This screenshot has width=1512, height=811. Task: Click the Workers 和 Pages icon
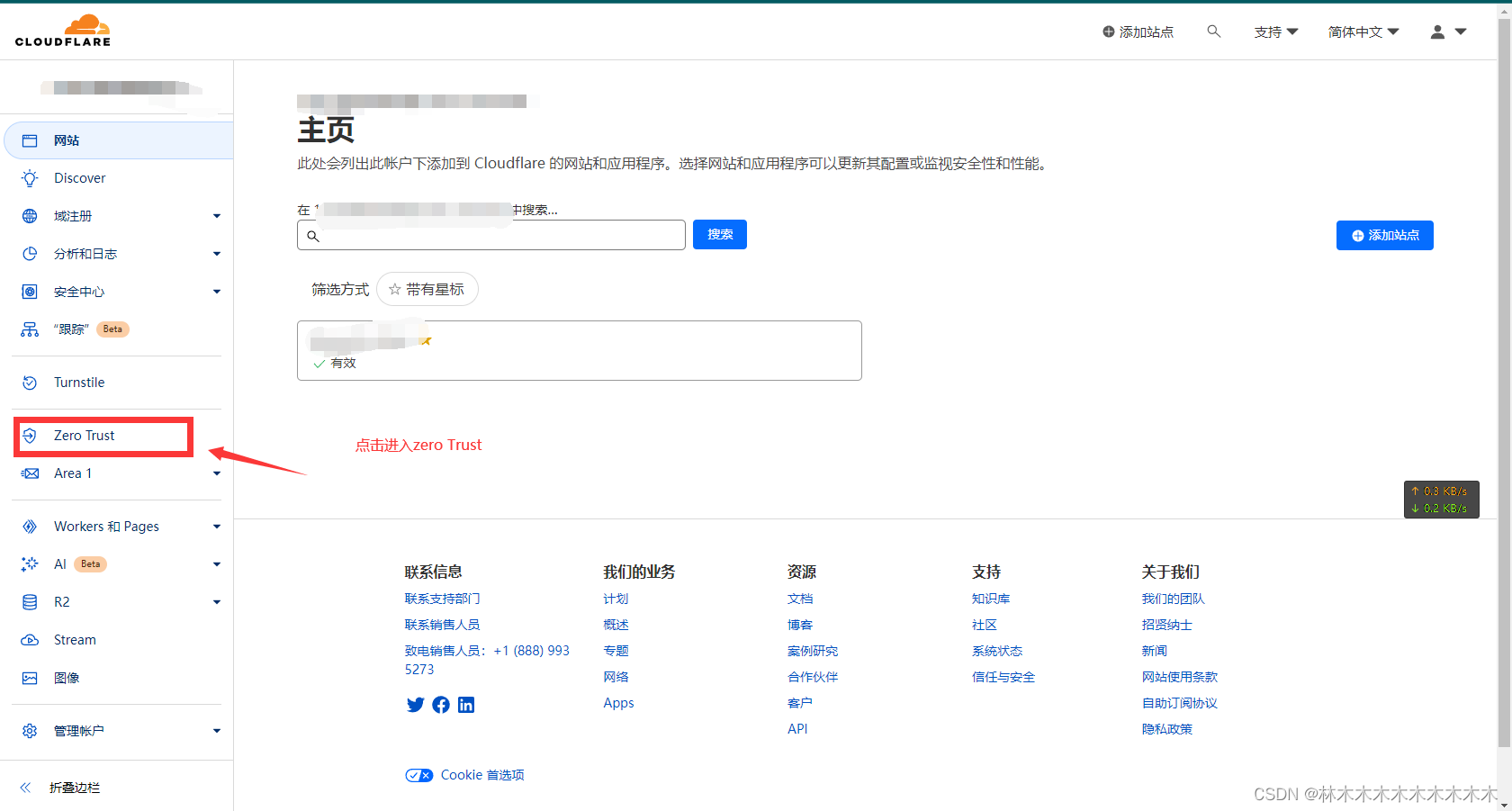30,527
